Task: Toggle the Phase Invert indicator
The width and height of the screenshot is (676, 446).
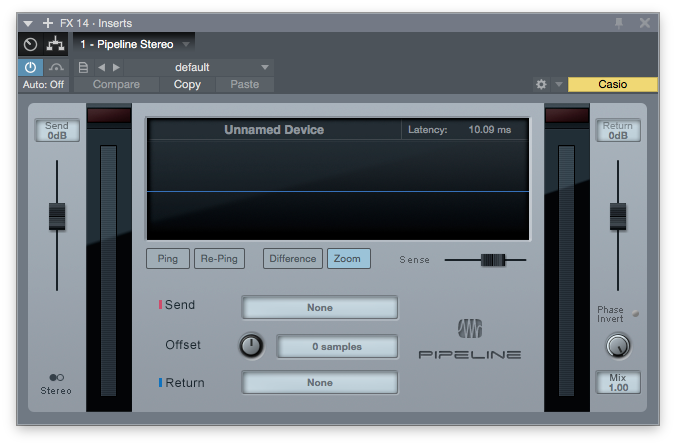Action: pos(635,313)
